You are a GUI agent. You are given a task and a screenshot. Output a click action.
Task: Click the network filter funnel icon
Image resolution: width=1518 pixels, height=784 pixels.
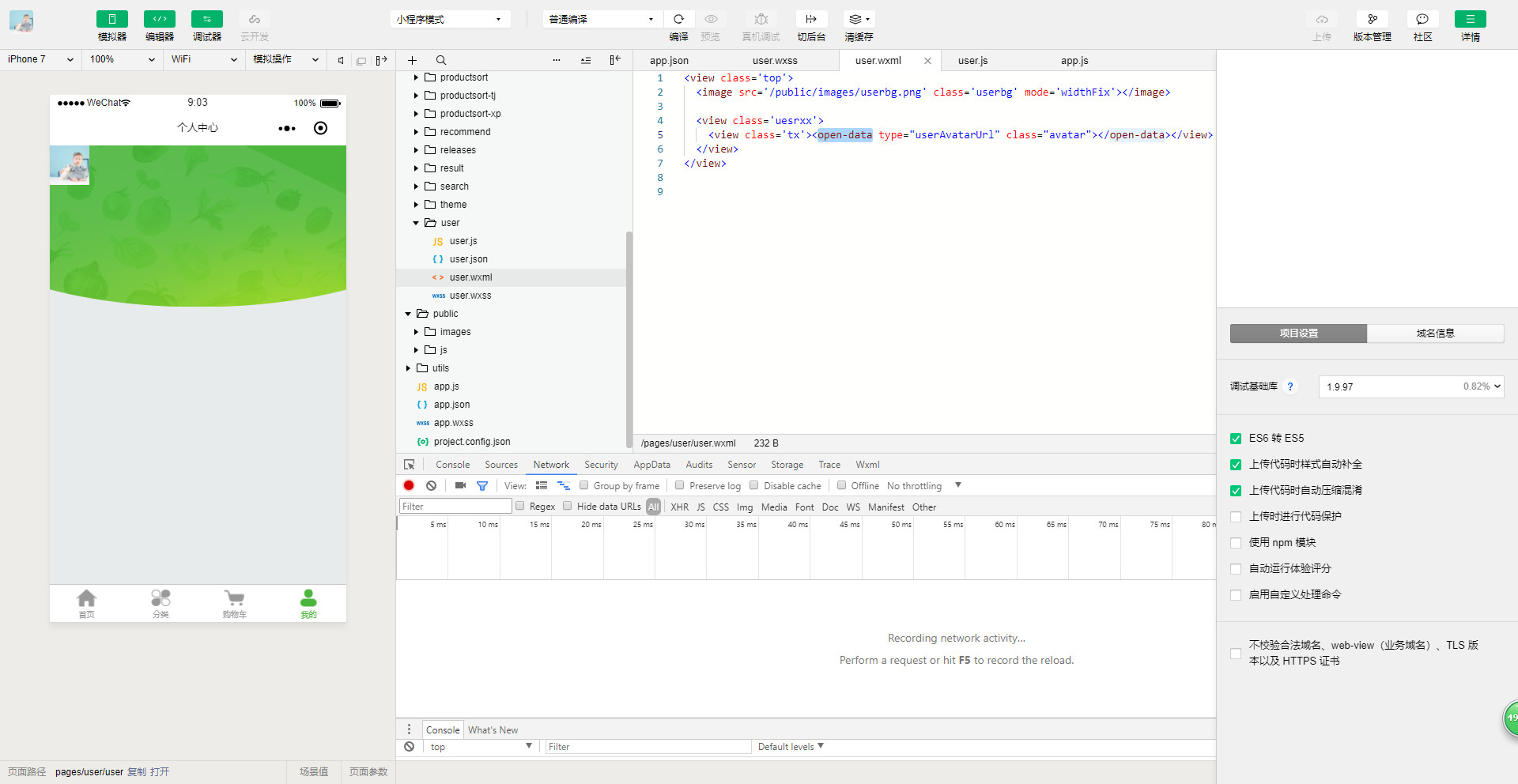(x=482, y=485)
